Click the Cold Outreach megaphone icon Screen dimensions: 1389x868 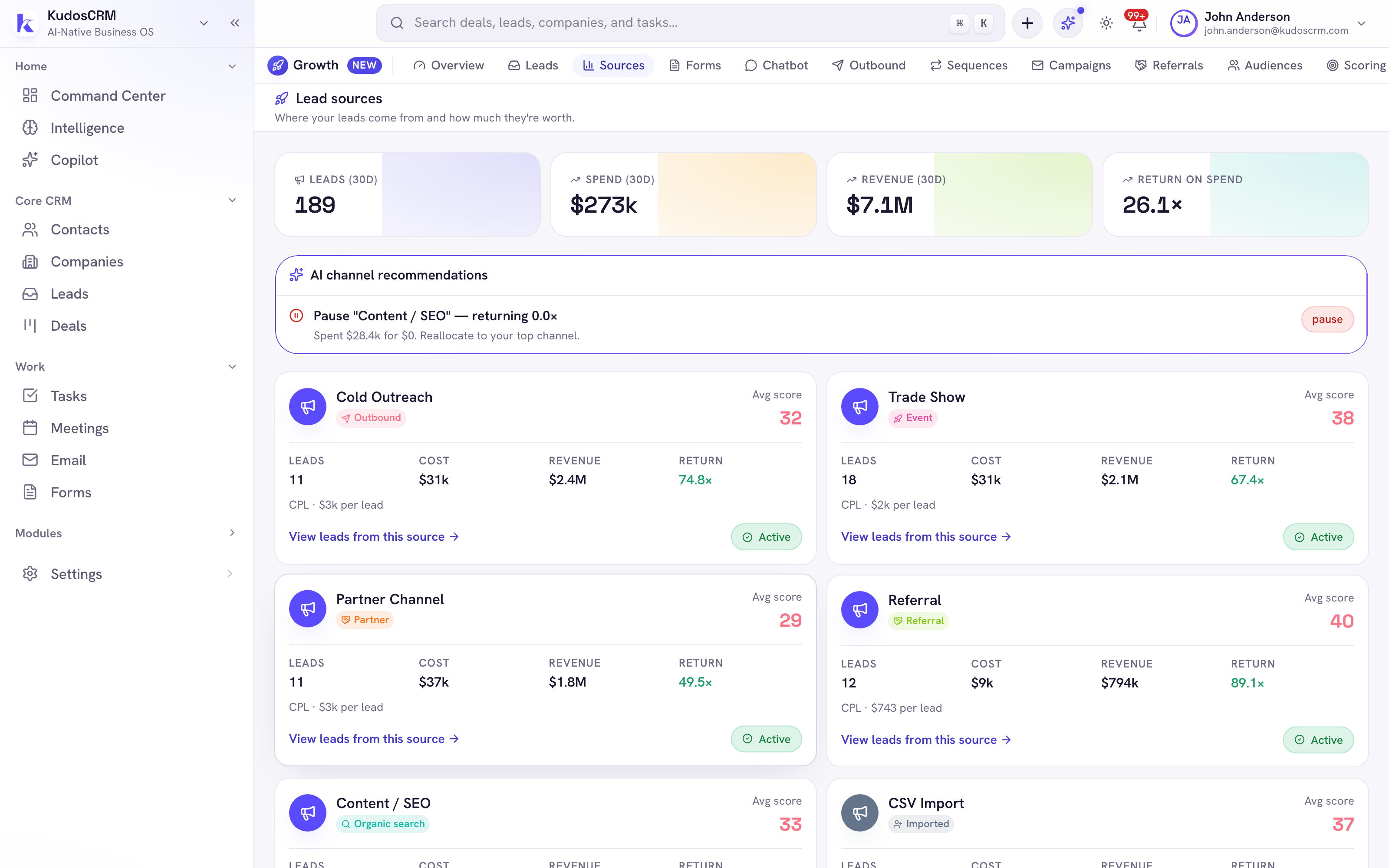[x=308, y=407]
